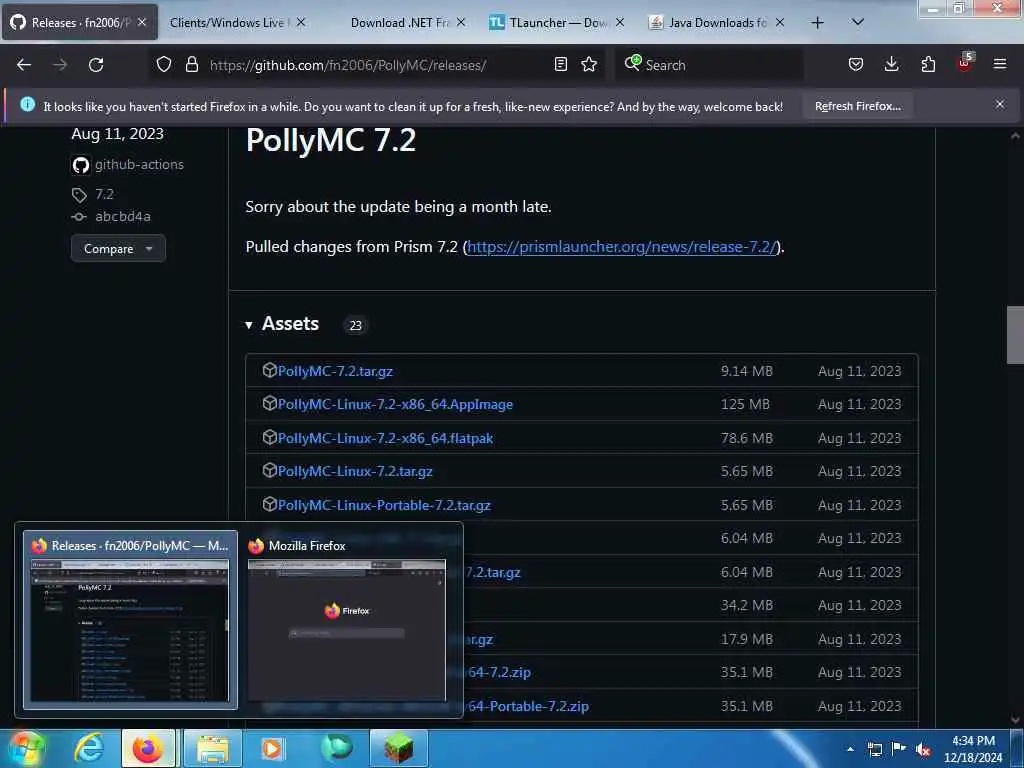Close the Clients/Windows Live tab

[x=301, y=22]
